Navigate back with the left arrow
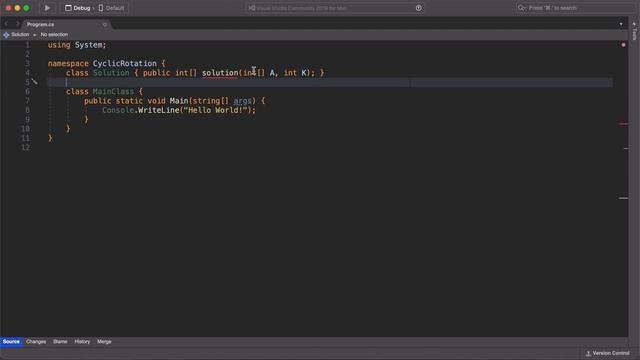 pyautogui.click(x=6, y=24)
